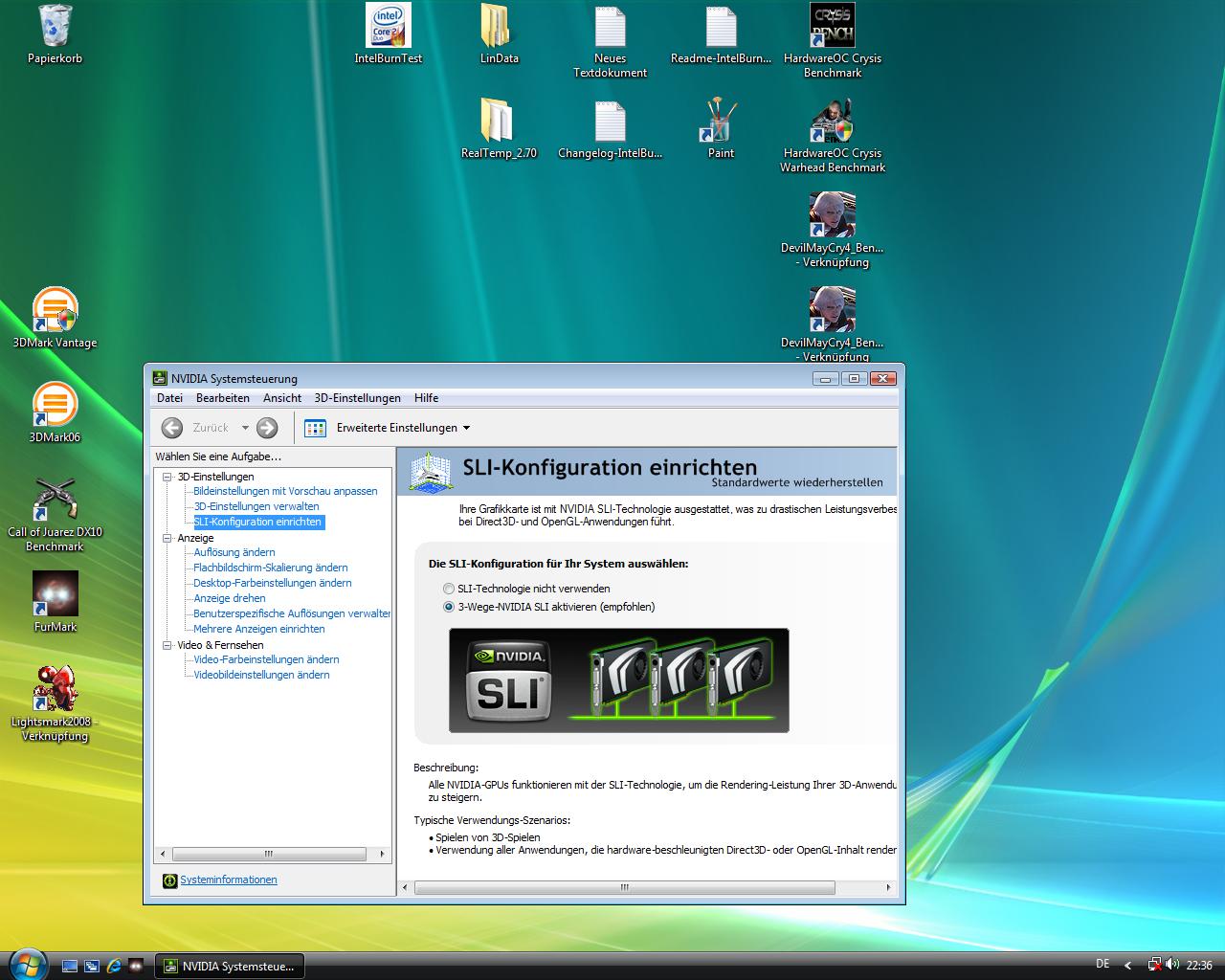Open the Ansicht menu
1225x980 pixels.
click(x=282, y=398)
